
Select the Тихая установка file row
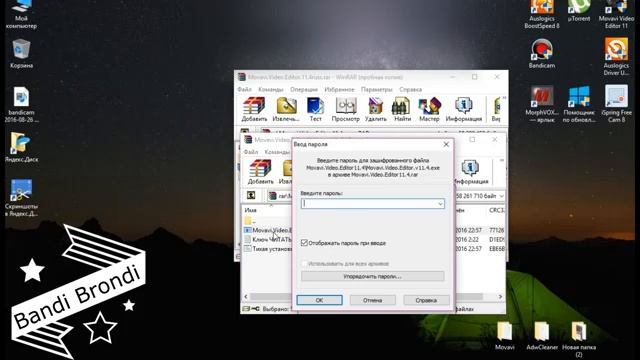click(268, 249)
